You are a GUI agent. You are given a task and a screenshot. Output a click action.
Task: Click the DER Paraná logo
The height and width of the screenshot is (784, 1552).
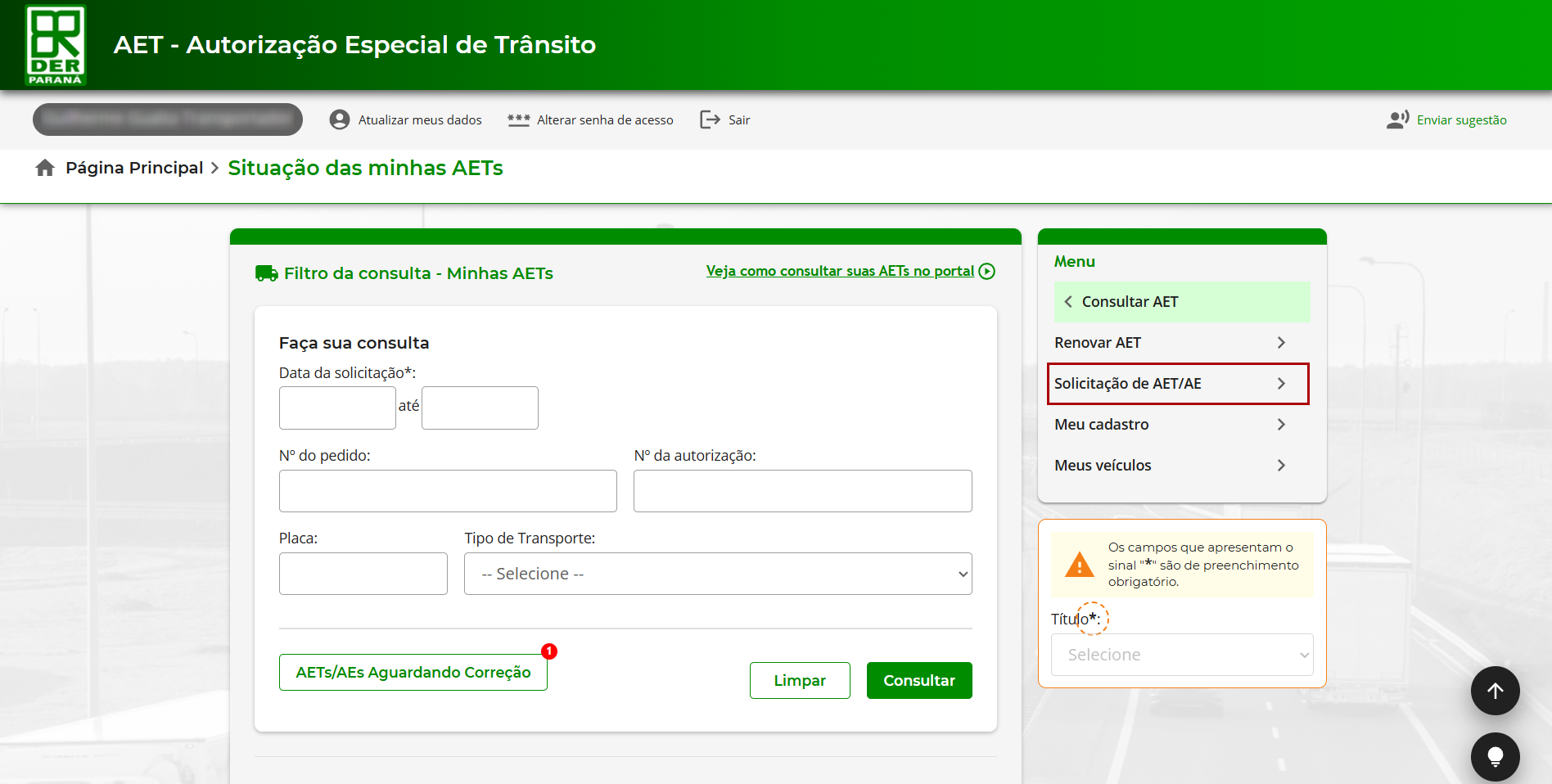(x=56, y=45)
